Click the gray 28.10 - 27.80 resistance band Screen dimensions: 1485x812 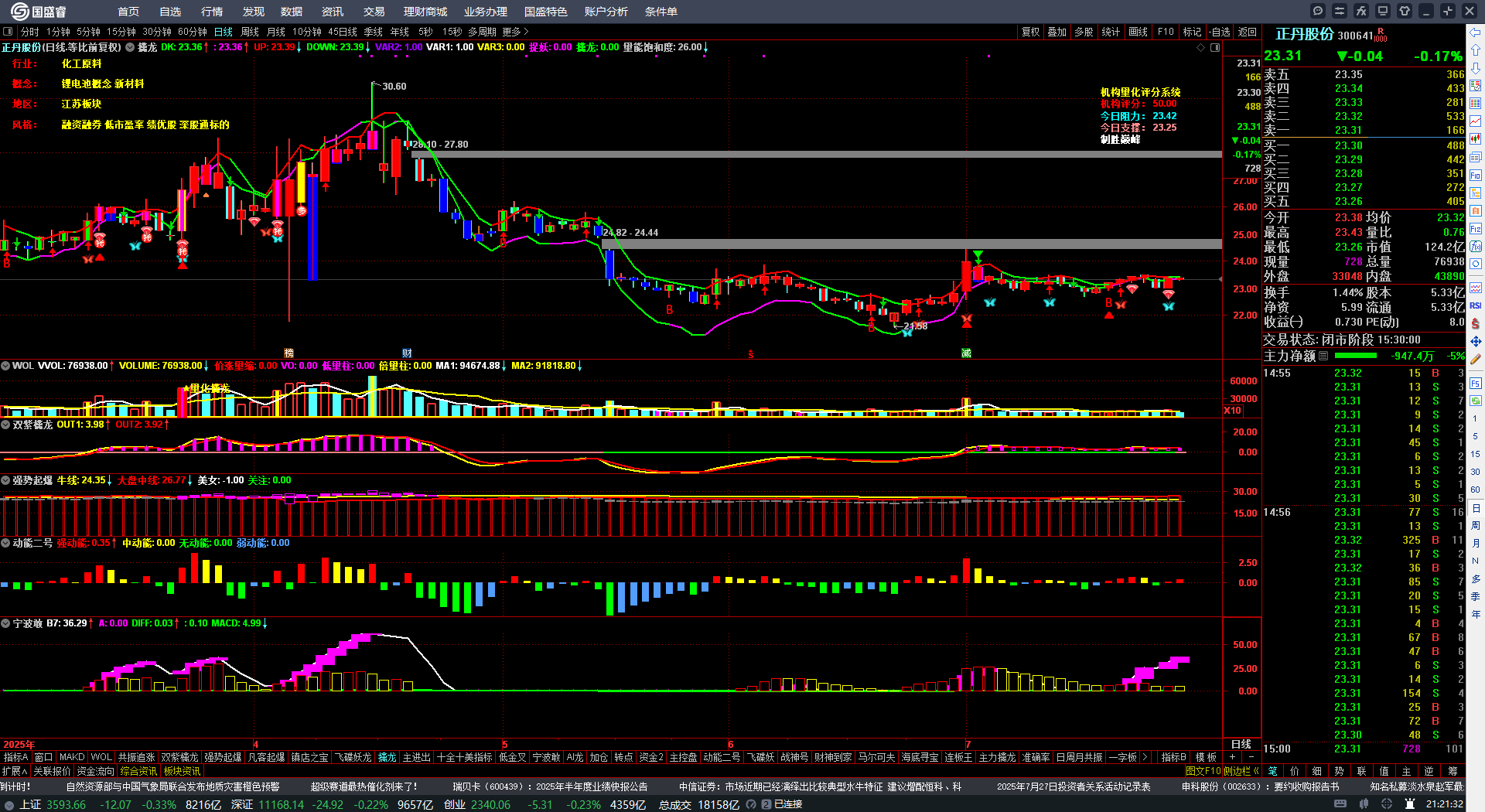click(x=816, y=155)
